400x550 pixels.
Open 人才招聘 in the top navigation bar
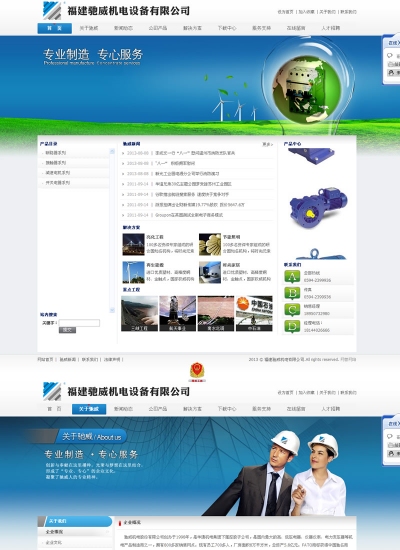pos(331,28)
